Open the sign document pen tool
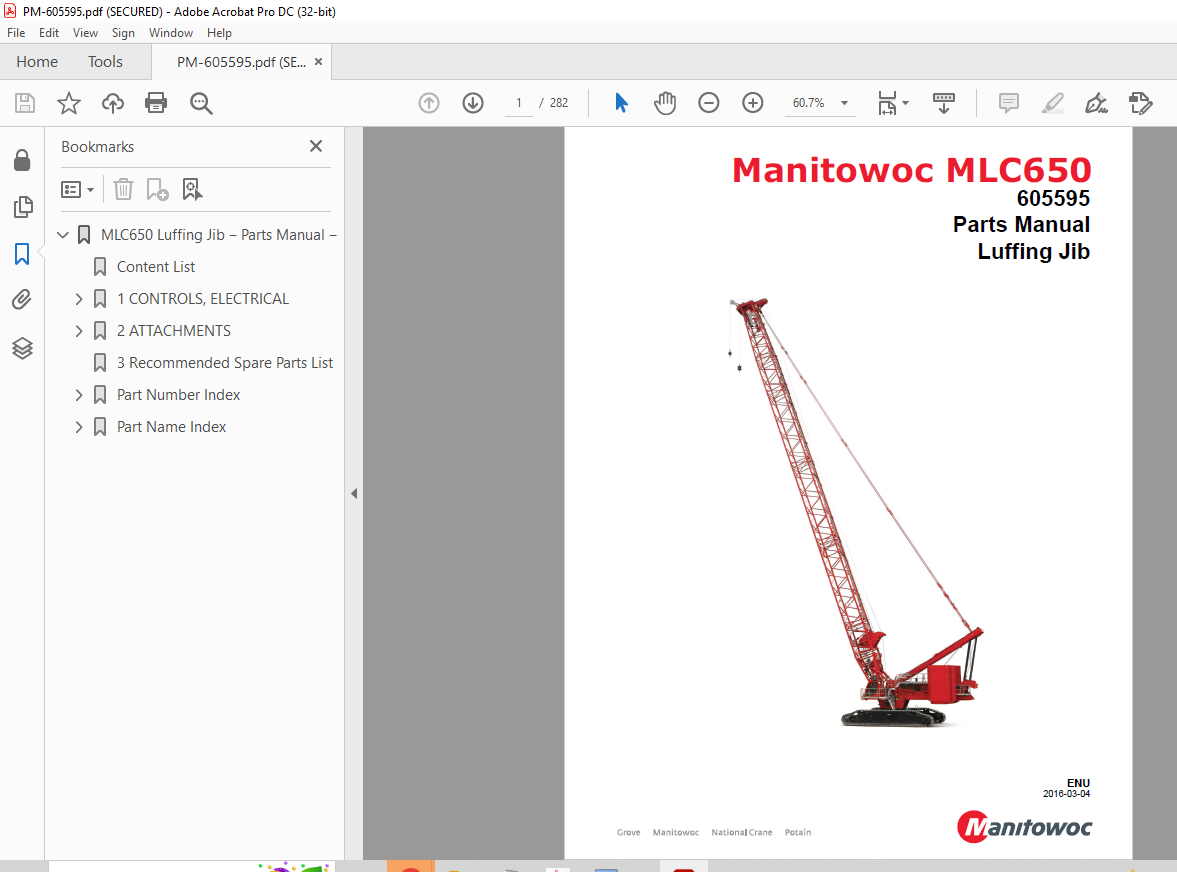This screenshot has height=872, width=1177. click(x=1097, y=103)
